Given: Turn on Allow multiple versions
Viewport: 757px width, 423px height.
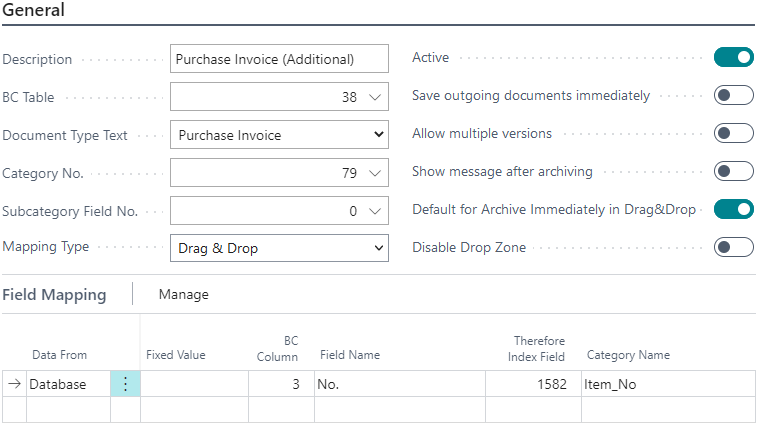Looking at the screenshot, I should point(733,134).
